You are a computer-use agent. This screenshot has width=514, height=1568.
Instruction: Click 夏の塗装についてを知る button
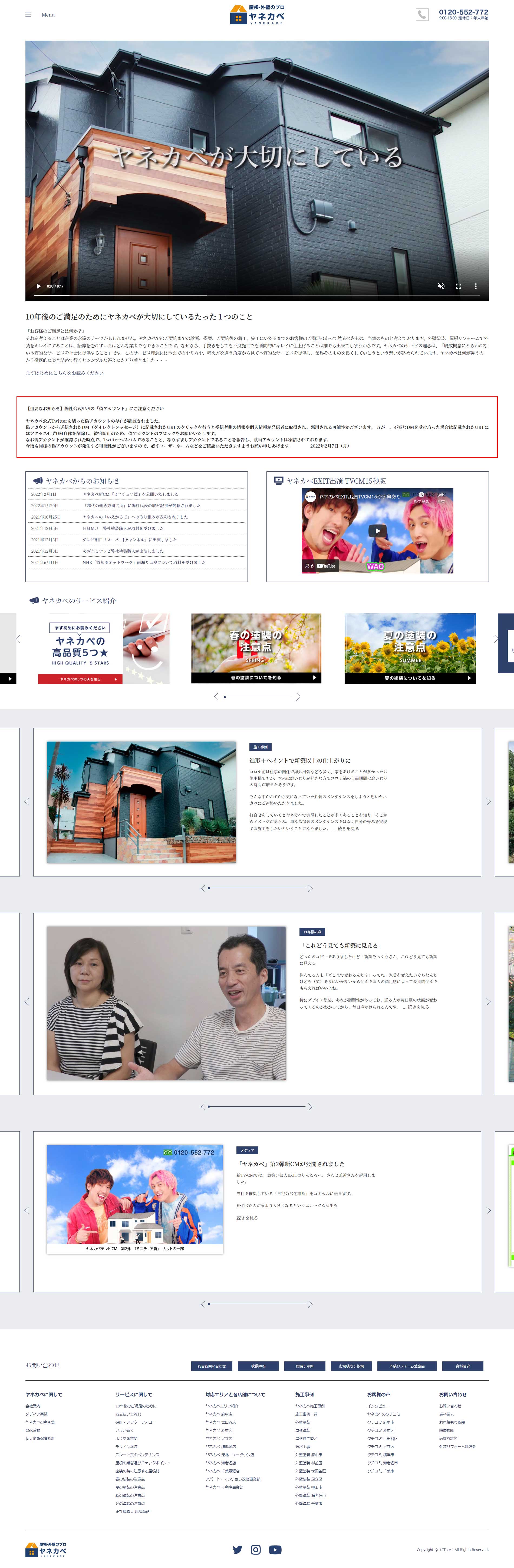point(410,677)
